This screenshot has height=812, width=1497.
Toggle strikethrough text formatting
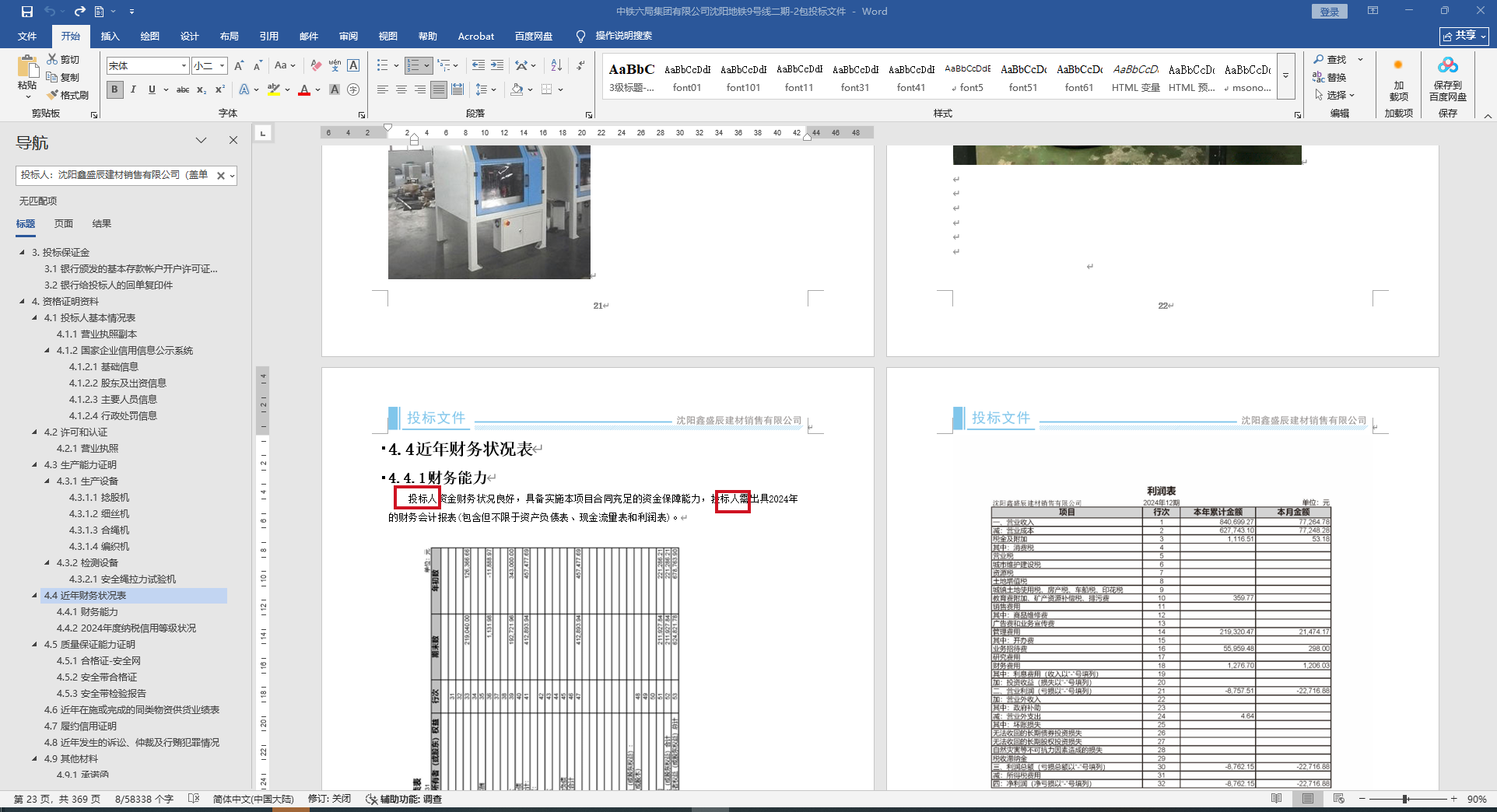[x=183, y=89]
